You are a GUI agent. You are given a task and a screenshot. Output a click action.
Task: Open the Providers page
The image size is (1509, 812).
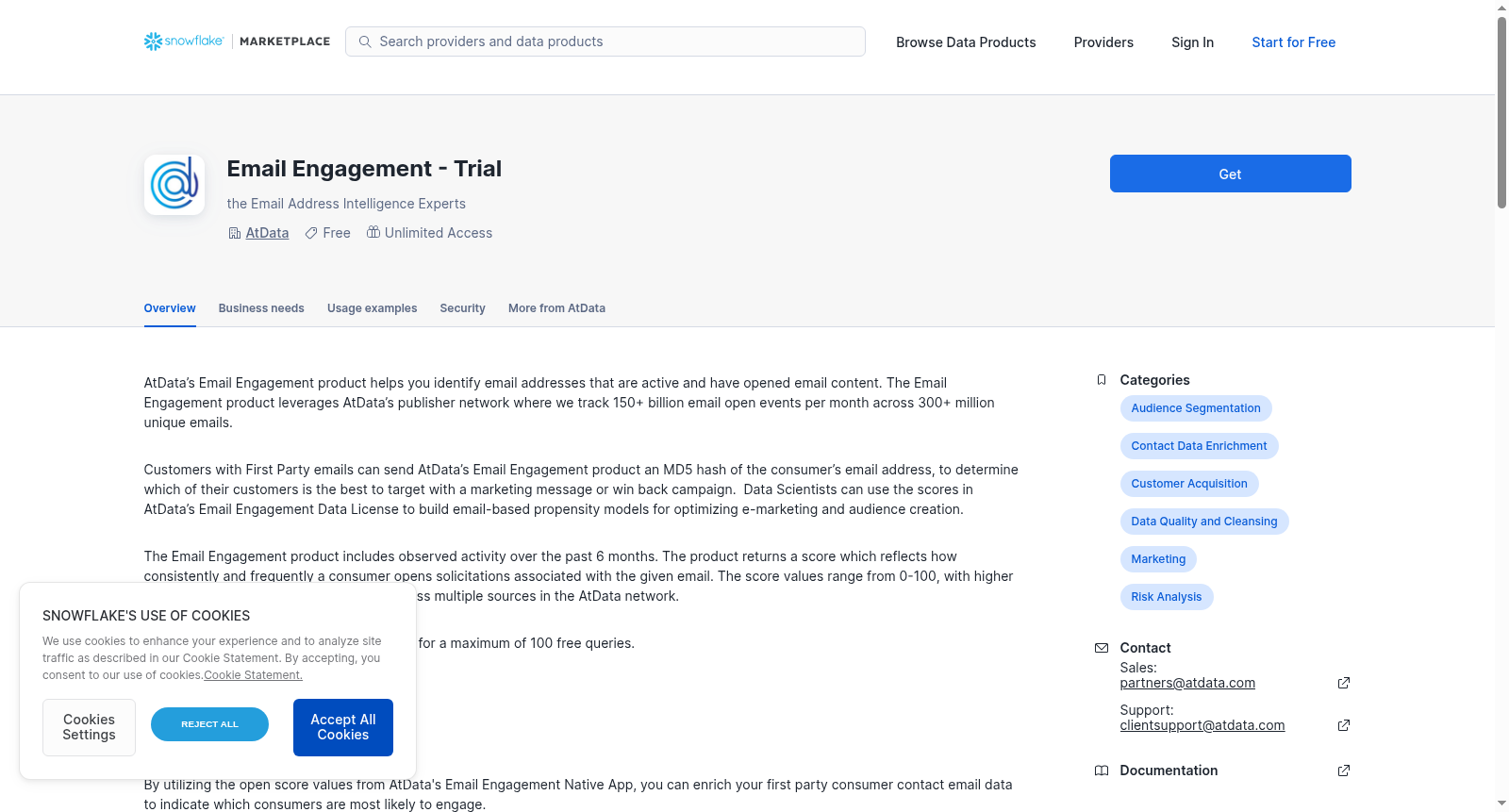coord(1103,42)
